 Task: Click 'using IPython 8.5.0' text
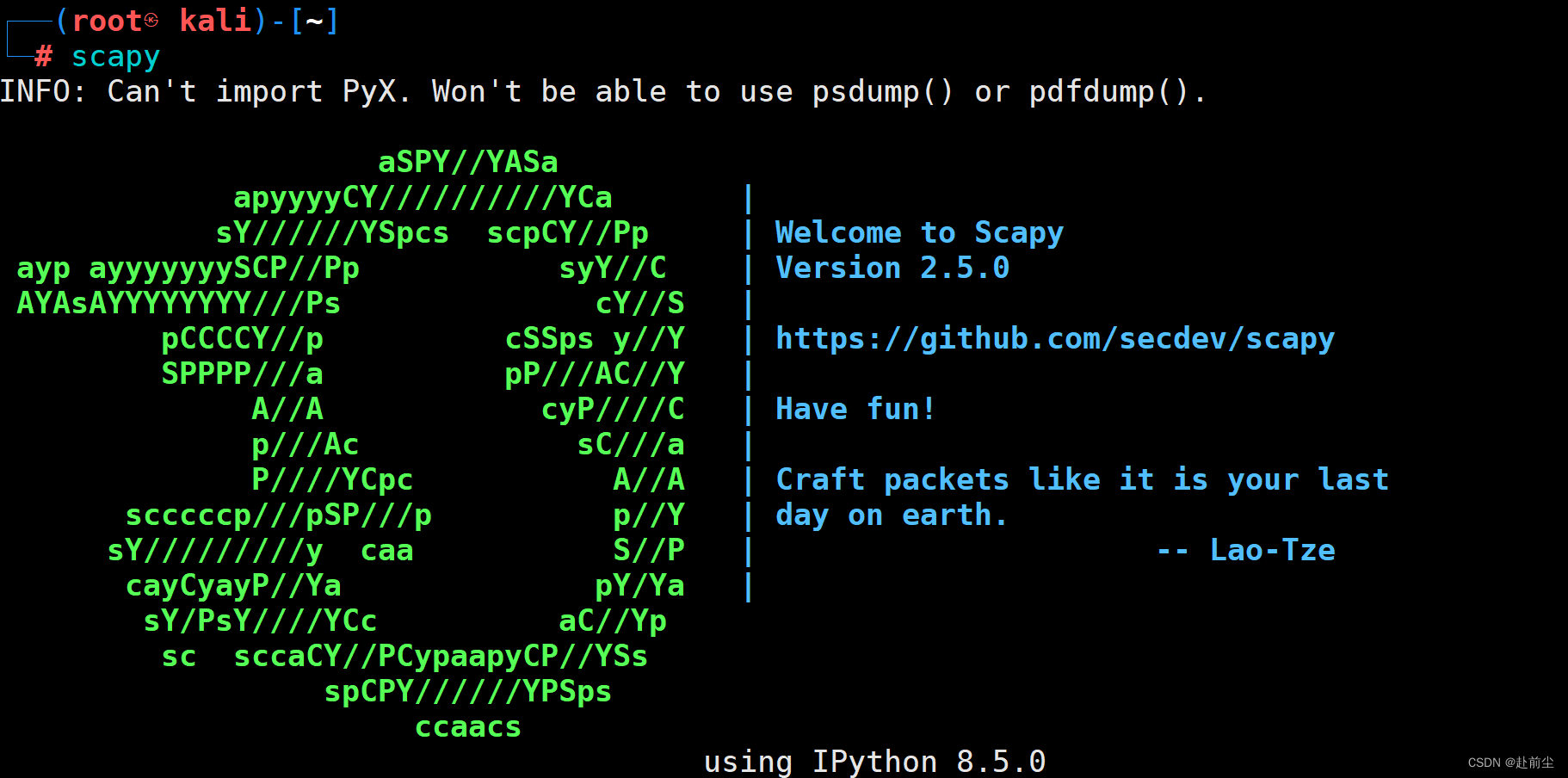875,762
